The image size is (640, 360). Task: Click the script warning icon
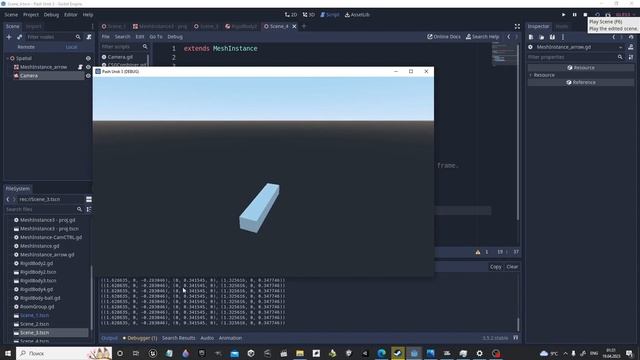[x=478, y=252]
